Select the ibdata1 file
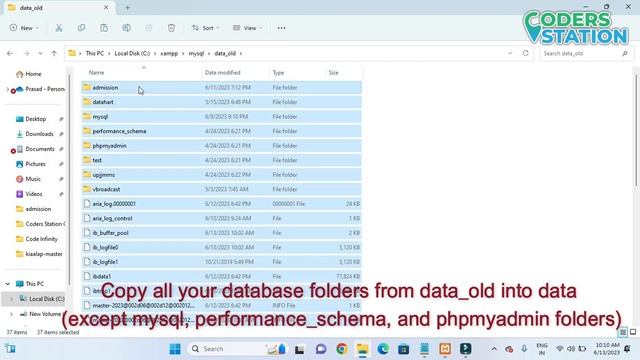The image size is (640, 360). [x=221, y=276]
